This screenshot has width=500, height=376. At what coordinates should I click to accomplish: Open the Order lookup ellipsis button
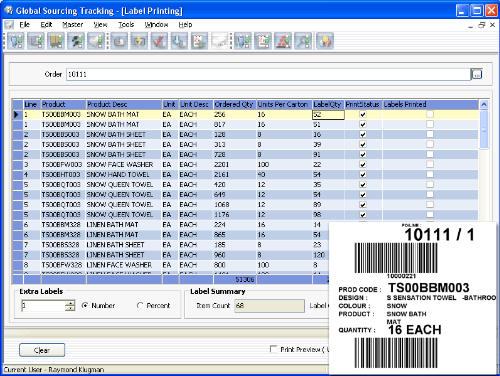pyautogui.click(x=477, y=74)
